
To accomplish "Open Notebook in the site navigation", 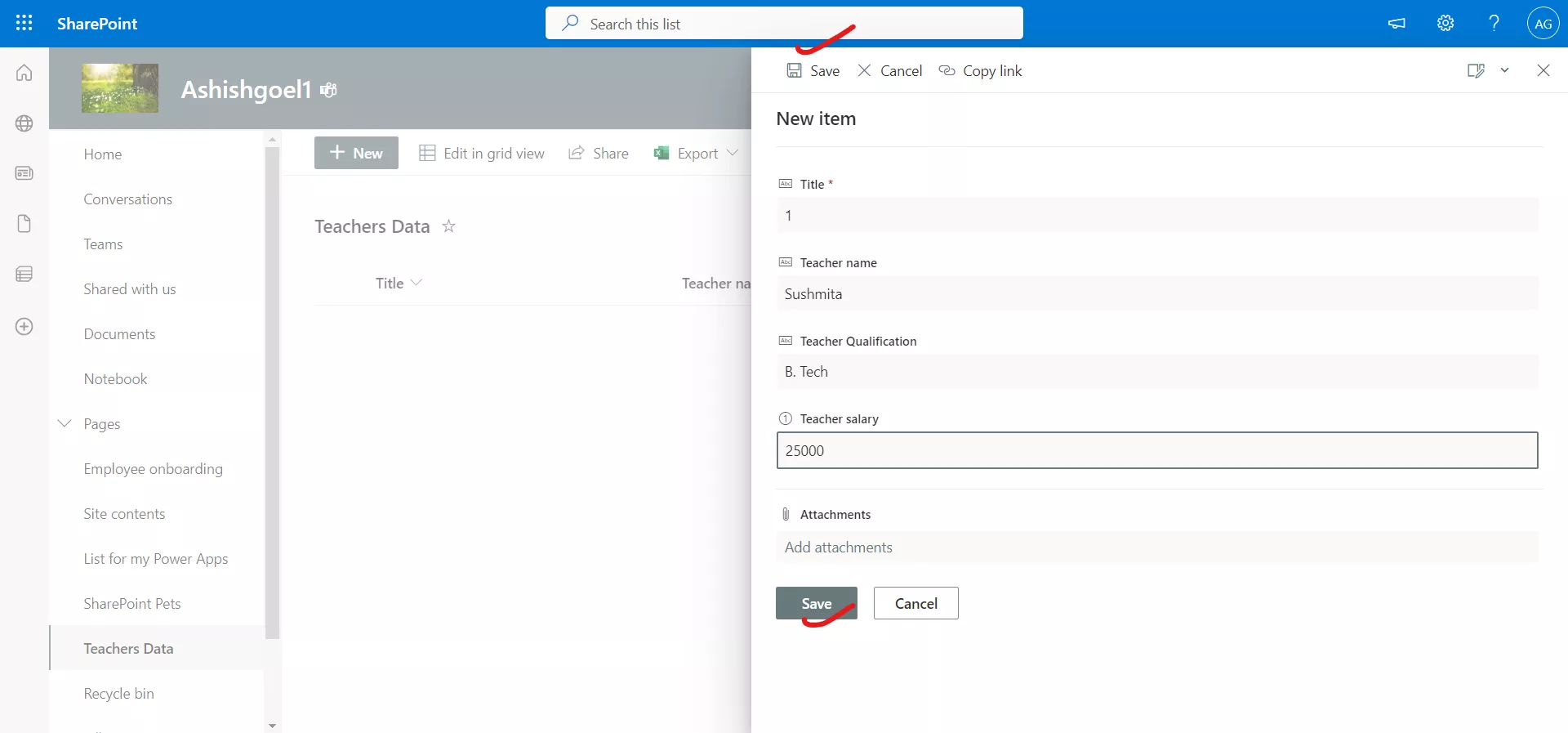I will [x=115, y=379].
